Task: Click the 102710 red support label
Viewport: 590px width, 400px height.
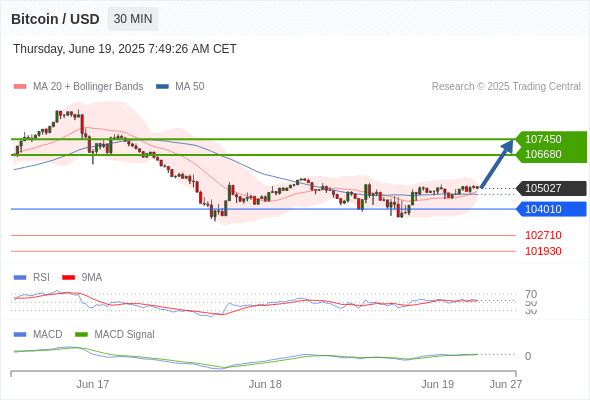Action: [x=543, y=235]
